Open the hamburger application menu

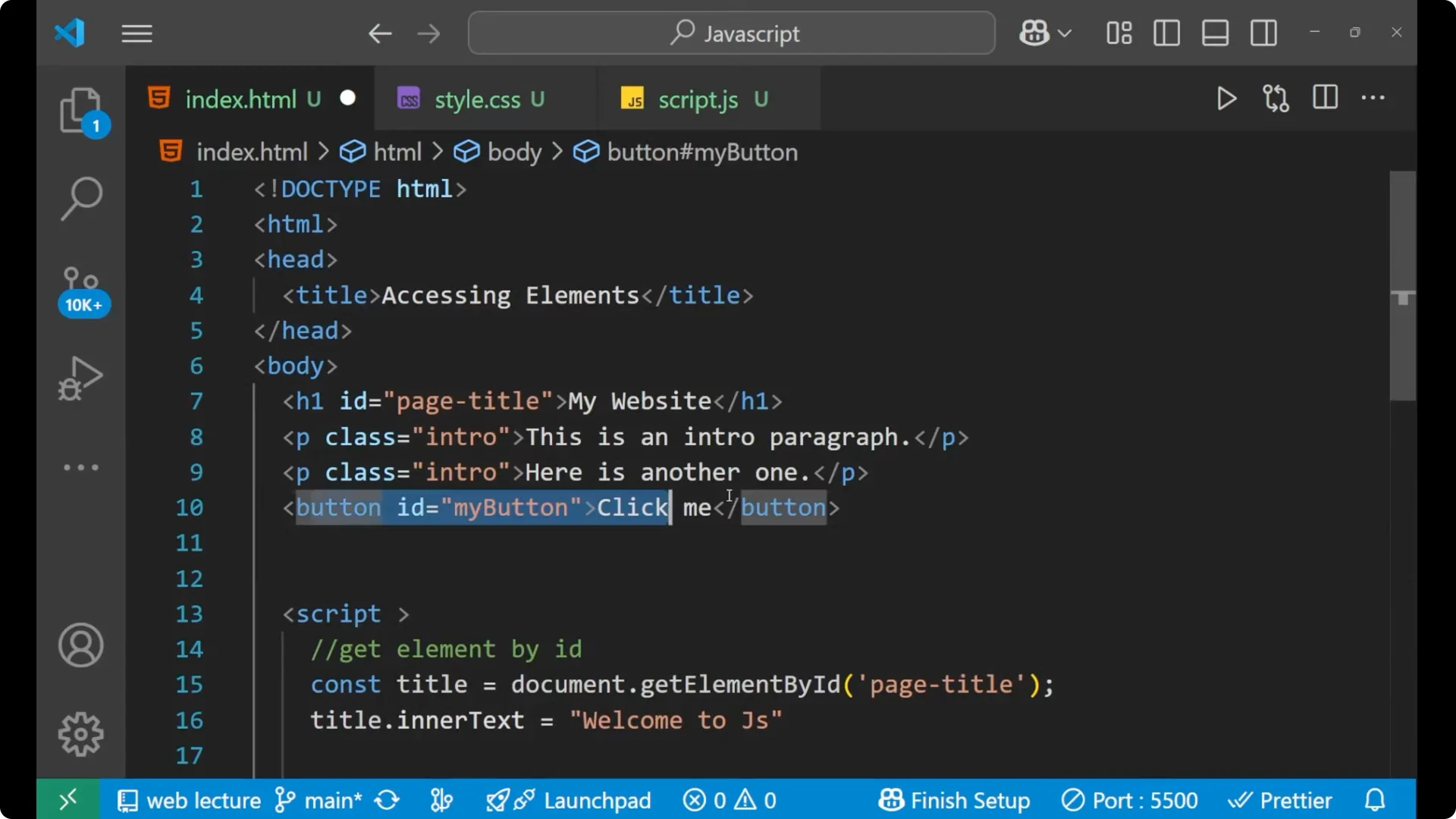tap(136, 33)
